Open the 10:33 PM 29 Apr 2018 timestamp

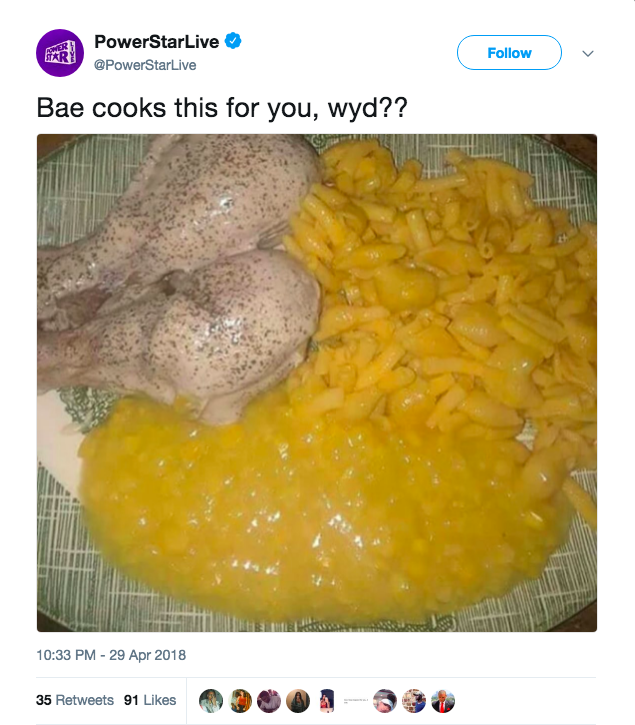click(111, 655)
